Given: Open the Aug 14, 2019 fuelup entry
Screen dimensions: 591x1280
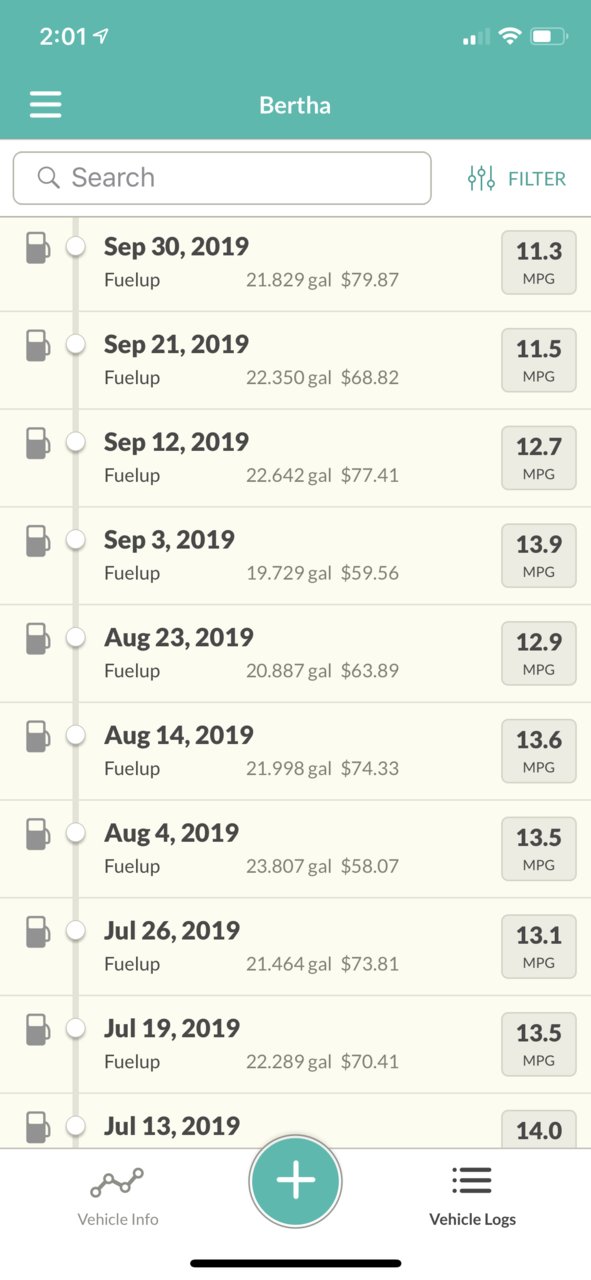Looking at the screenshot, I should coord(295,751).
